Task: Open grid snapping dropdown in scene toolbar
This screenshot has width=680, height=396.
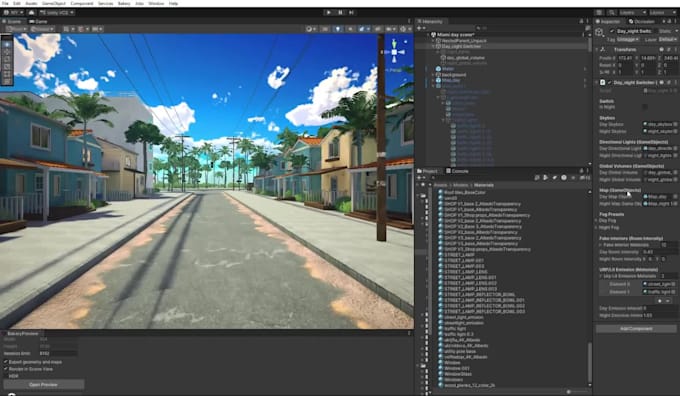Action: (x=69, y=29)
